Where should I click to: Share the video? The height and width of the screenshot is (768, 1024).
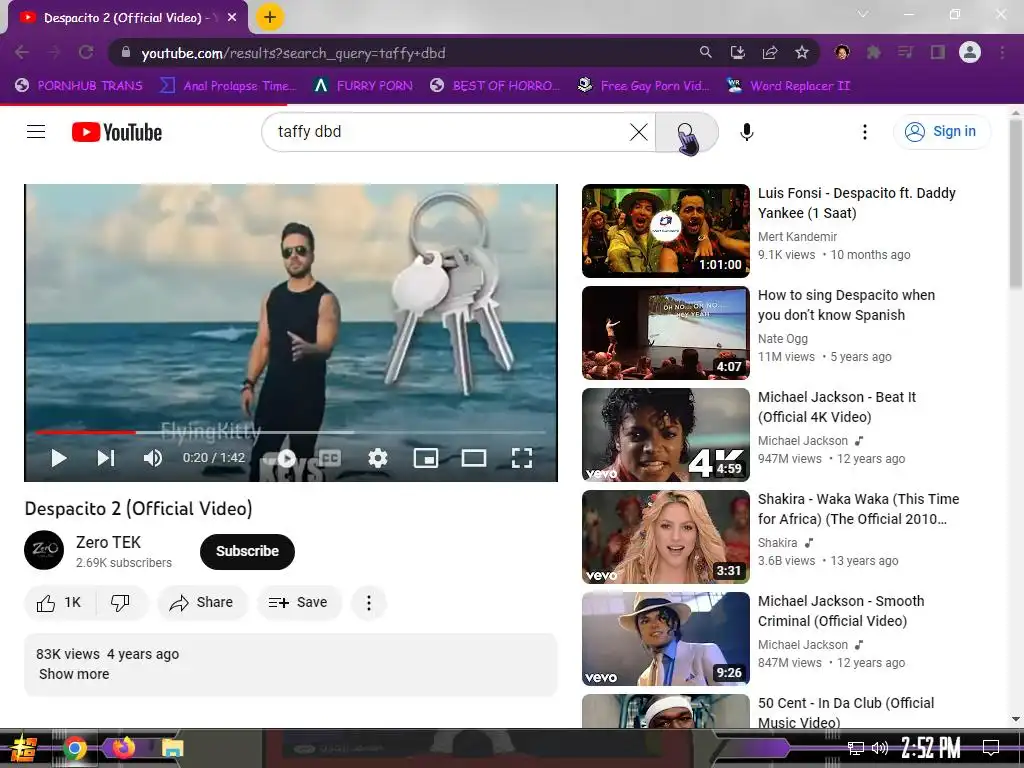[x=201, y=602]
